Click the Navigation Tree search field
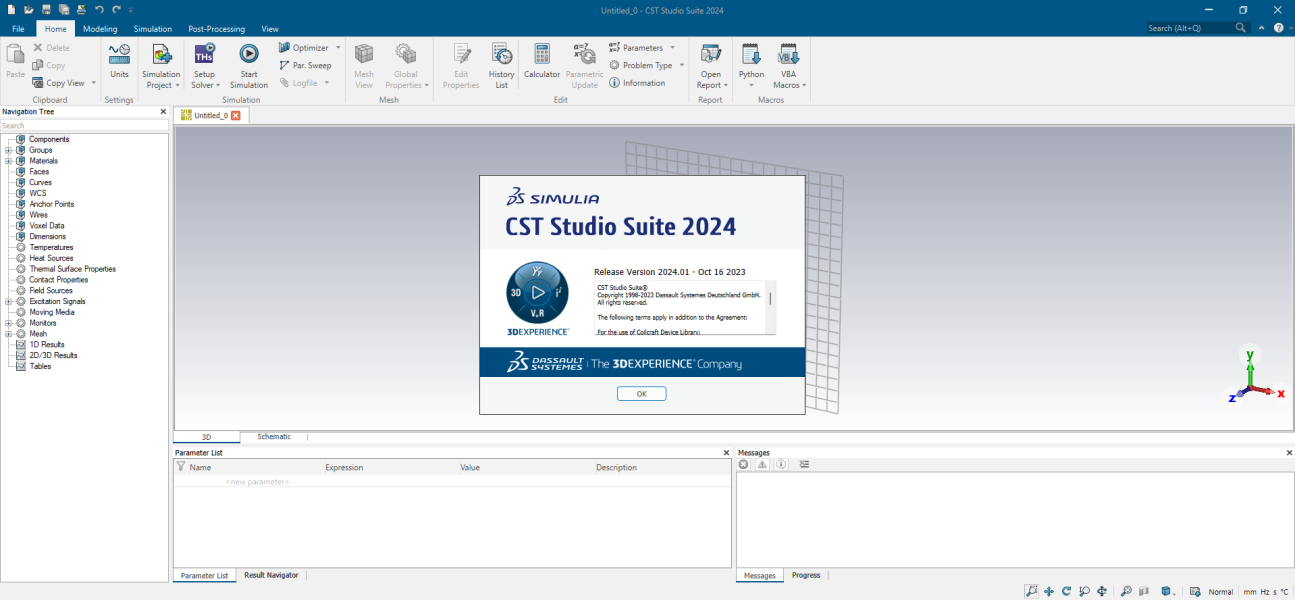This screenshot has width=1295, height=600. 84,126
